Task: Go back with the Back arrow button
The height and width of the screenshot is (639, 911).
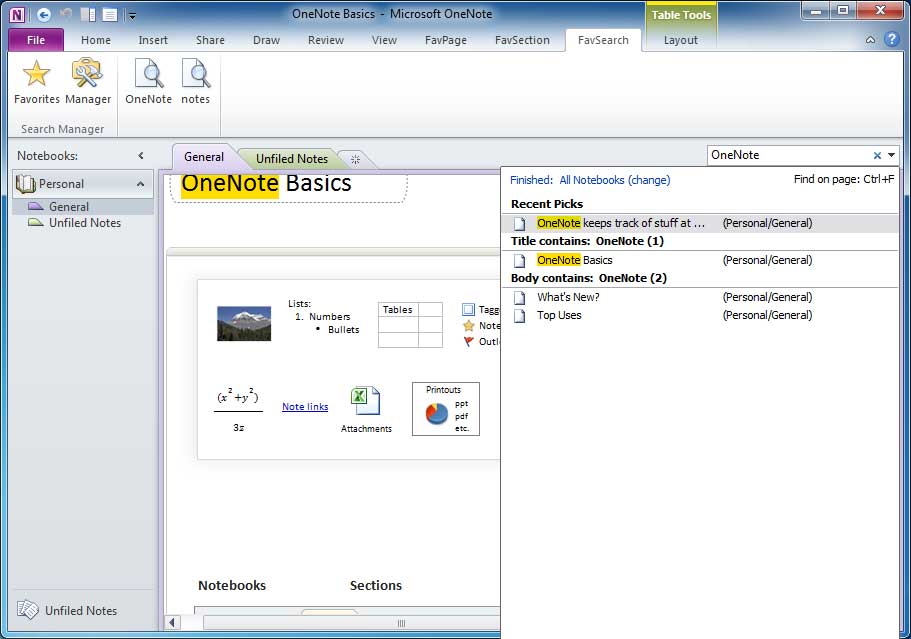Action: coord(44,15)
